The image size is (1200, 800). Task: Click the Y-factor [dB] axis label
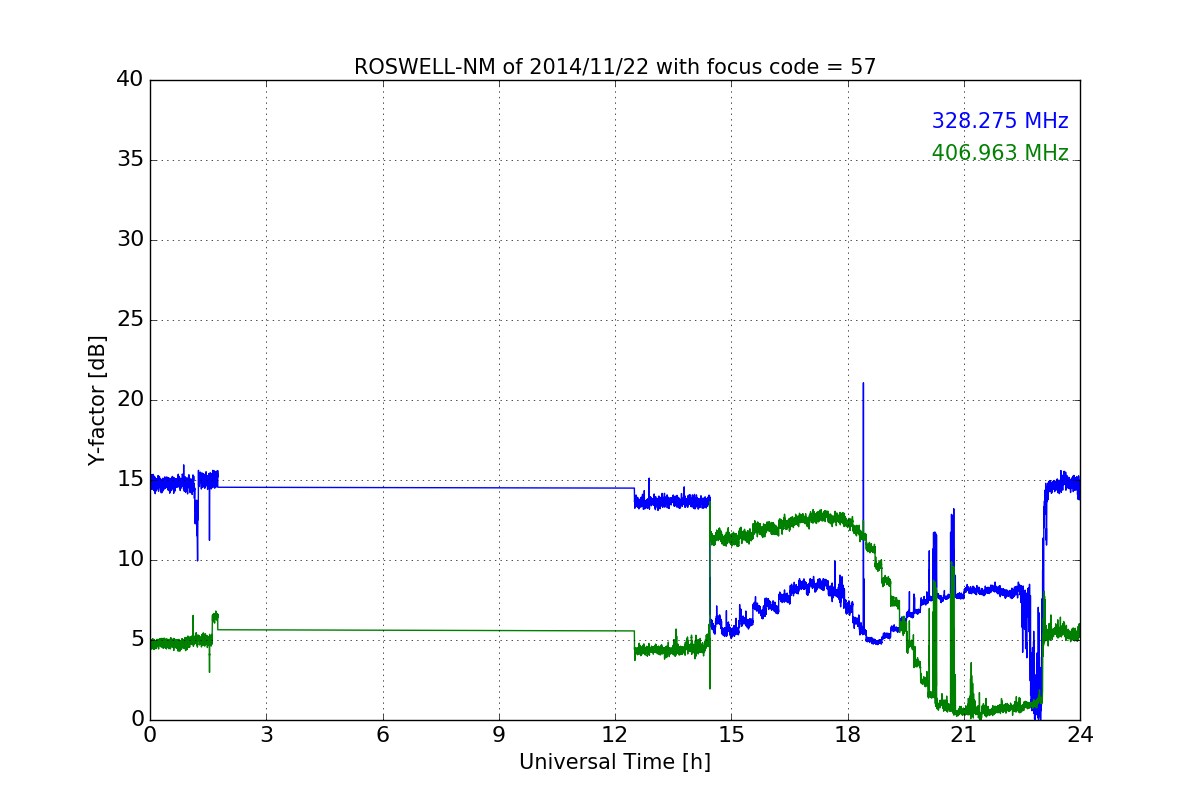[x=96, y=400]
